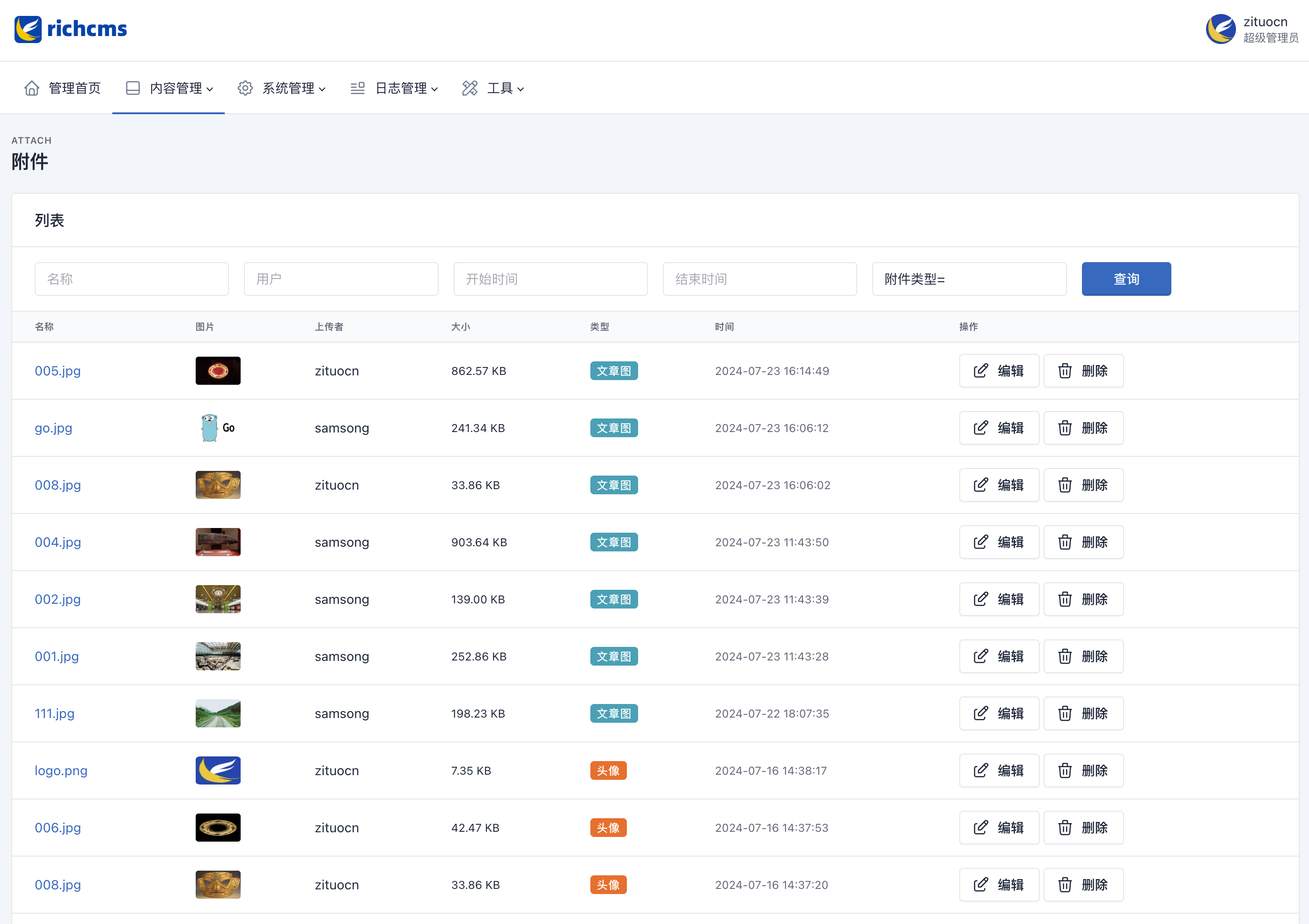This screenshot has height=924, width=1309.
Task: Click 删除 for the 14:37:20 008.jpg row
Action: 1083,885
